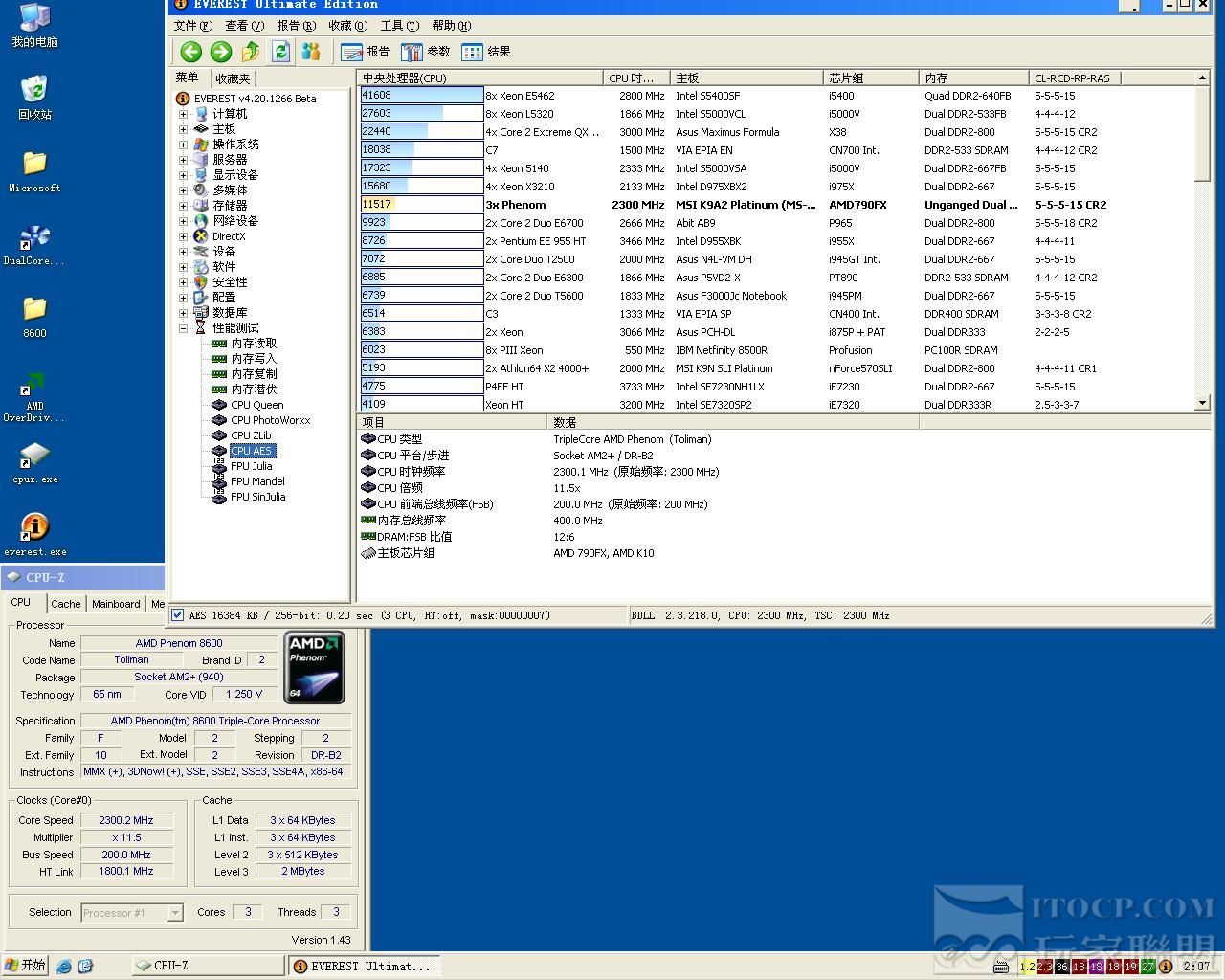This screenshot has height=980, width=1225.
Task: Expand the 操作系统 tree node
Action: coord(183,145)
